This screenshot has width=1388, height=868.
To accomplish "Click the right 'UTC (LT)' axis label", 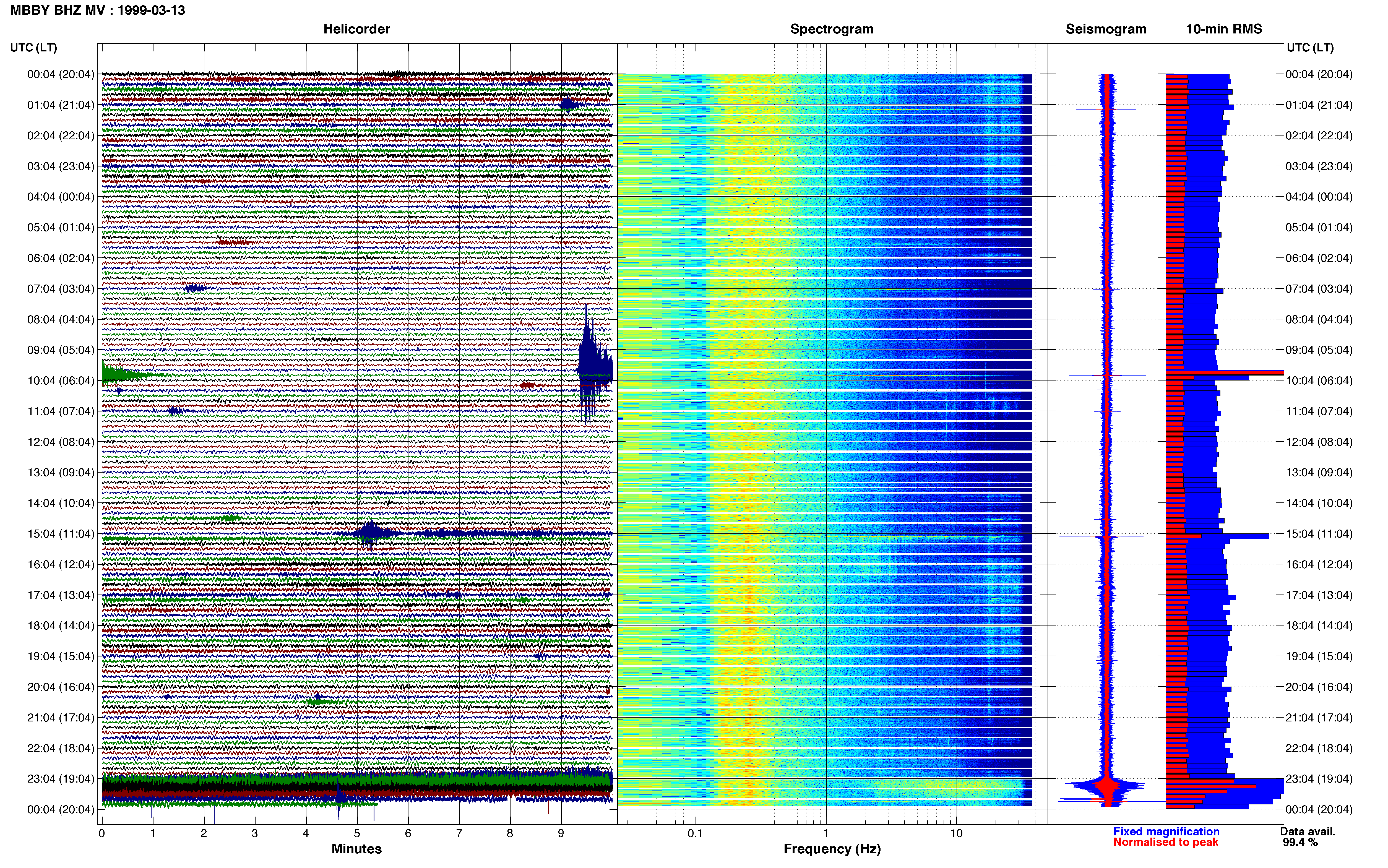I will (1311, 48).
